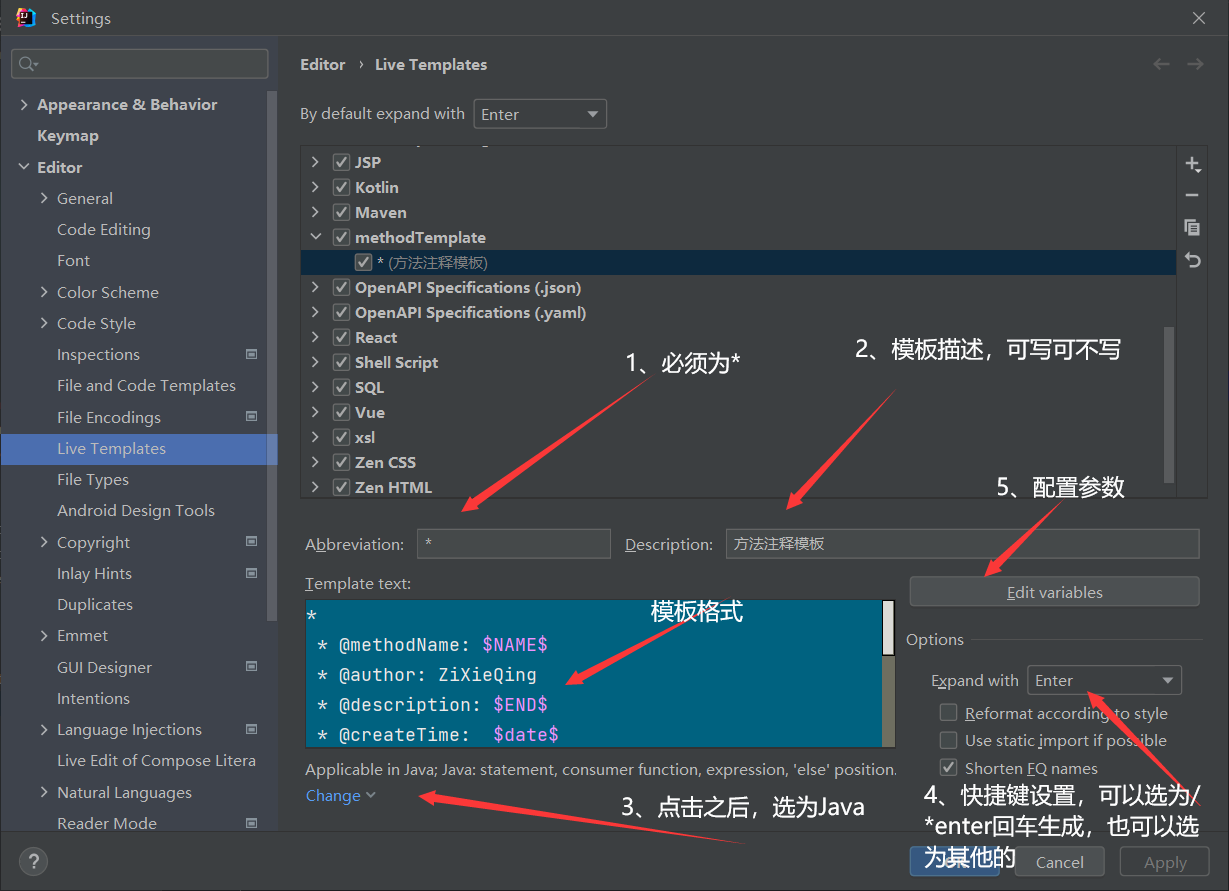The image size is (1229, 891).
Task: Click the Copyright project-level settings icon
Action: [251, 542]
